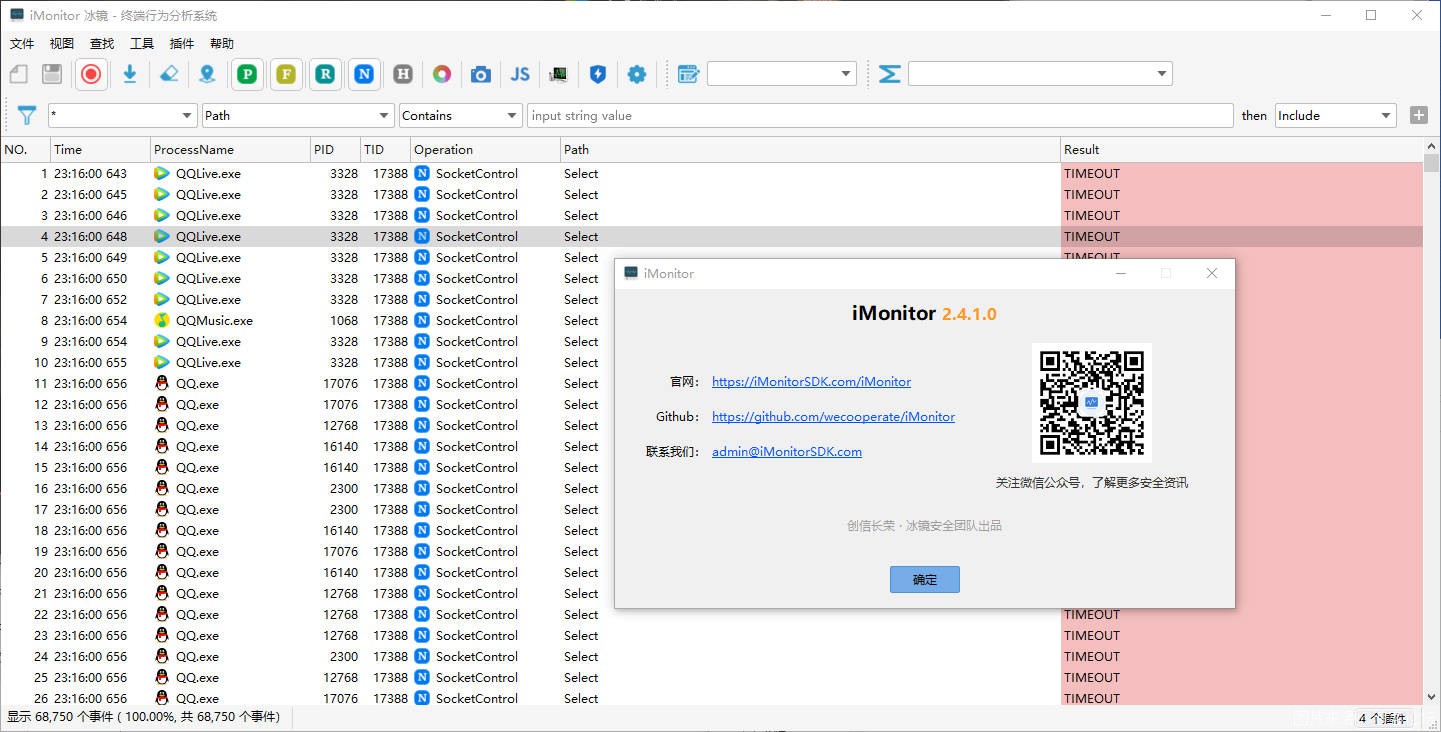Screen dimensions: 1441x732
Task: Click the QR code image
Action: [1092, 403]
